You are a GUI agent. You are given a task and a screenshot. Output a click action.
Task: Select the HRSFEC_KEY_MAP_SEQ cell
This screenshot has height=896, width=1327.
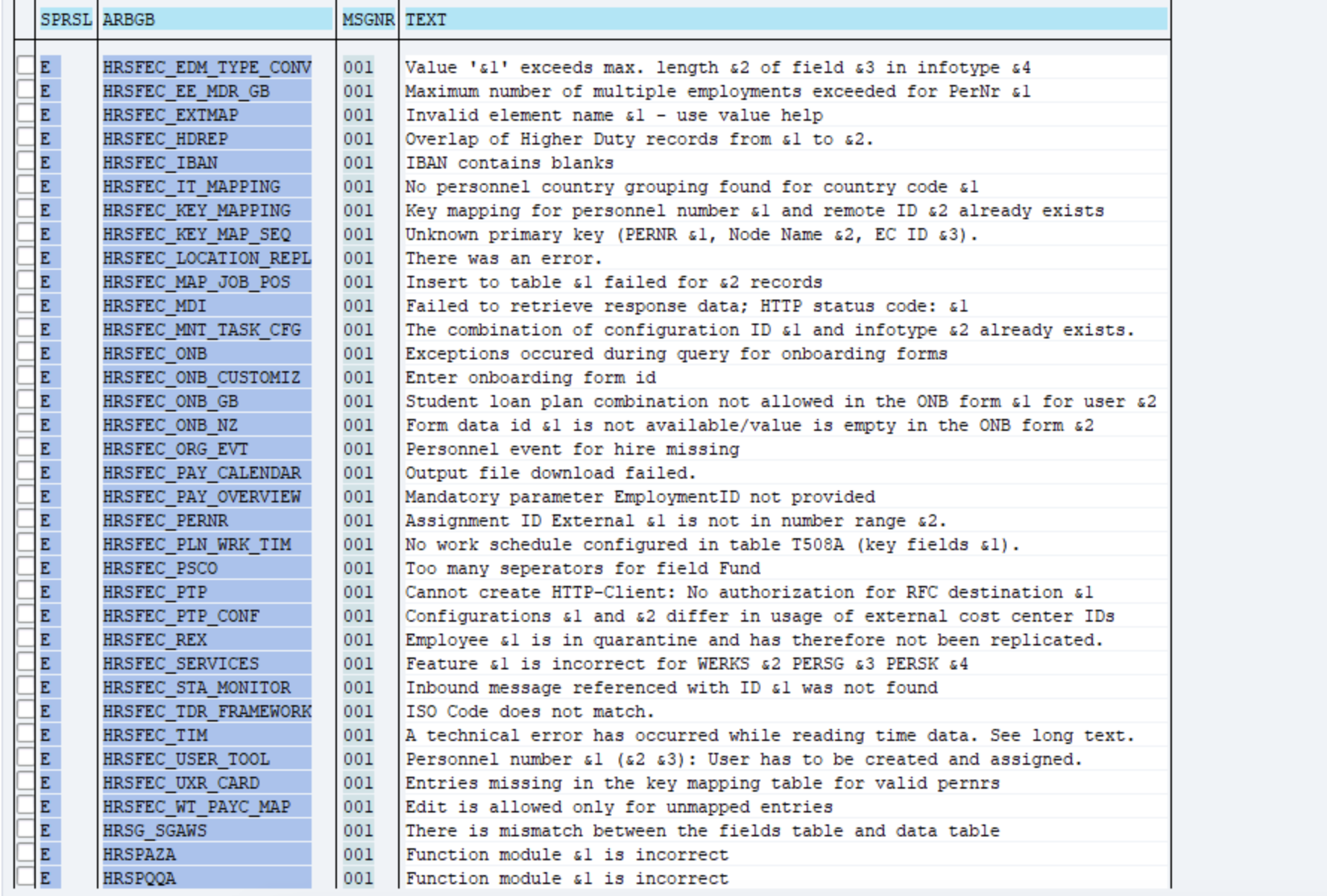click(207, 234)
